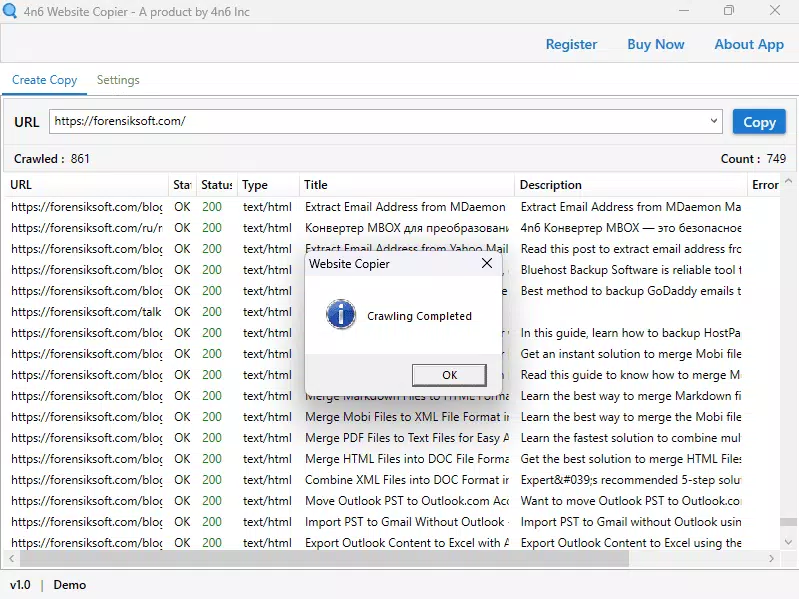Sort by the Status code column header
This screenshot has width=799, height=599.
pos(217,185)
